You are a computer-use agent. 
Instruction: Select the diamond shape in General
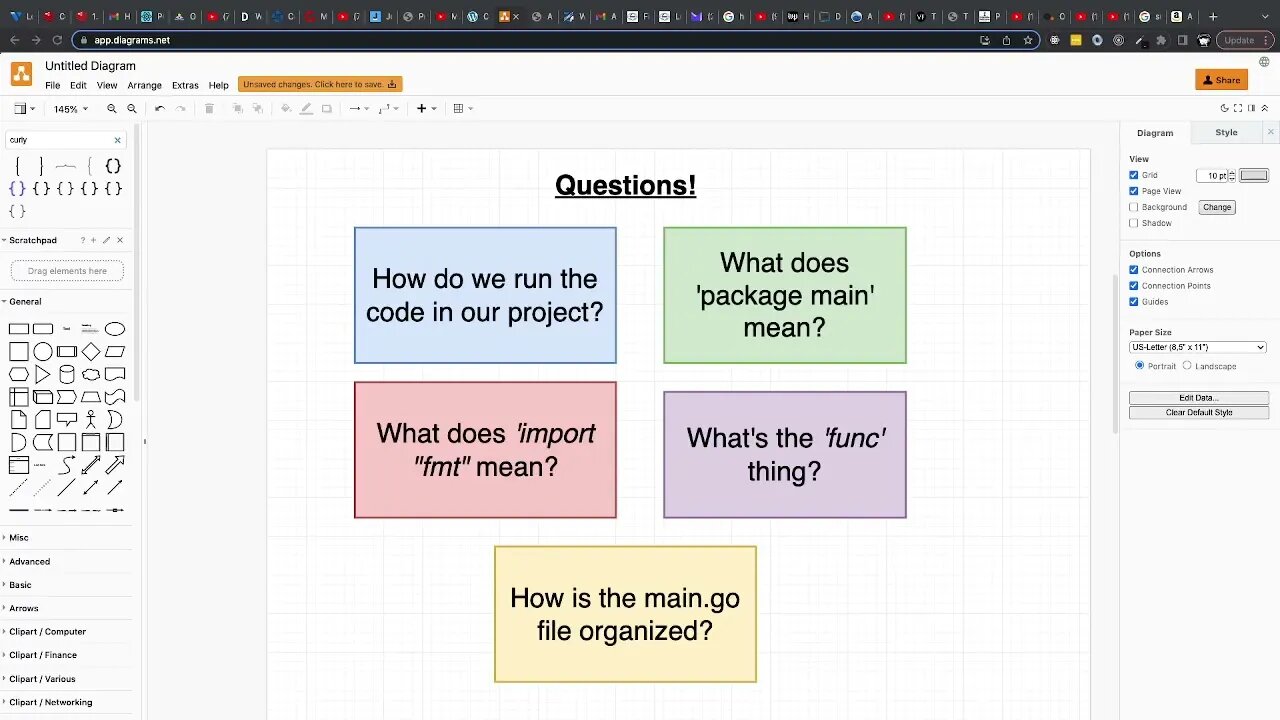(91, 352)
